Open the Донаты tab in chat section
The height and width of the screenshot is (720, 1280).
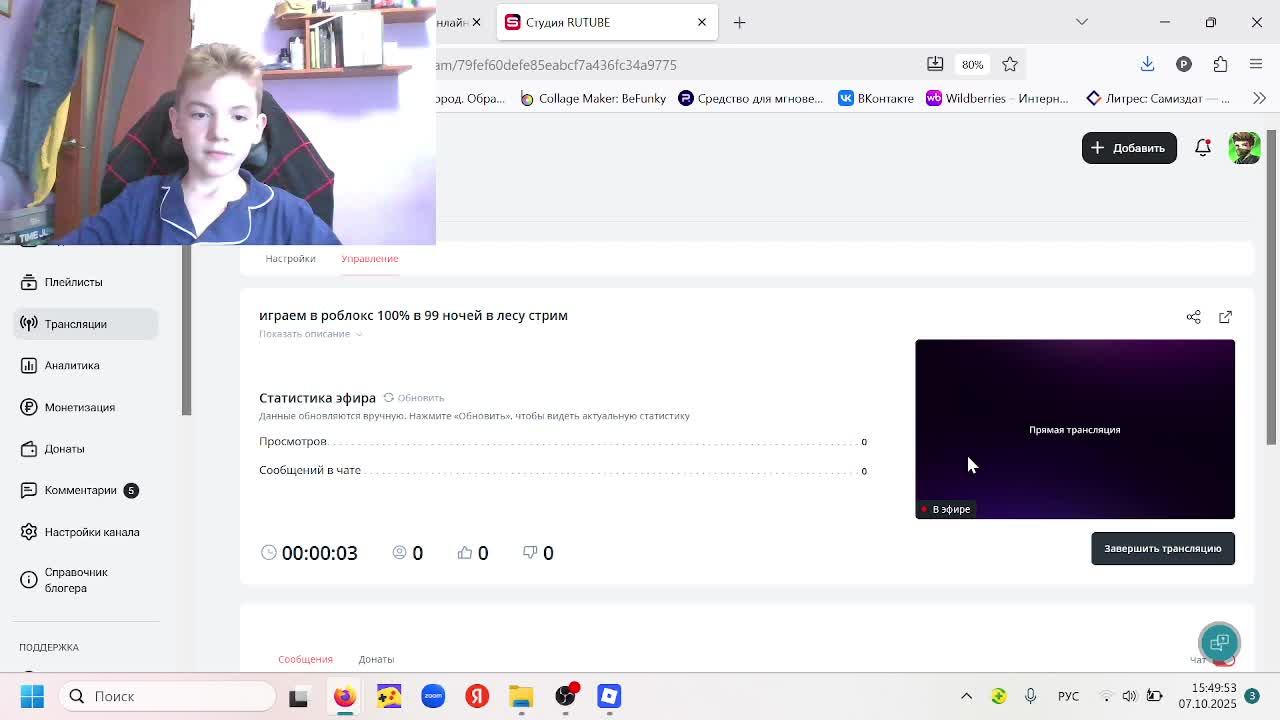[376, 659]
